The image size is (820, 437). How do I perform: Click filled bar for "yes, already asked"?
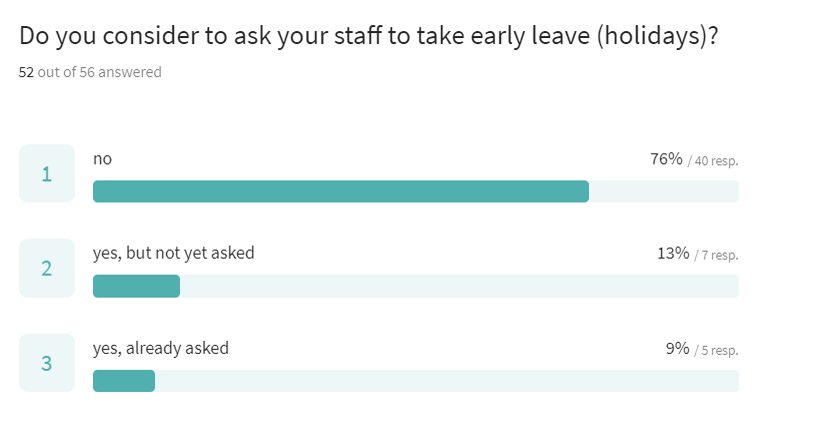point(124,381)
